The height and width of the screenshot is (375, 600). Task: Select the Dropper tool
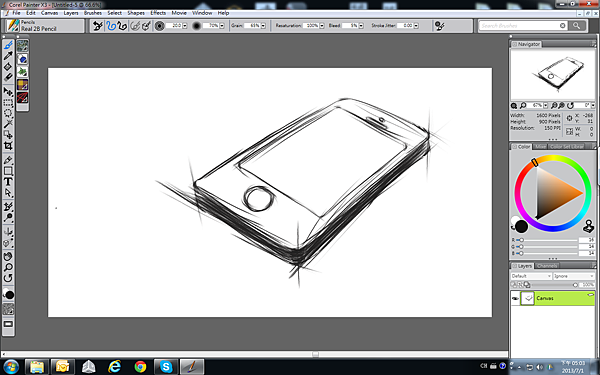(8, 56)
